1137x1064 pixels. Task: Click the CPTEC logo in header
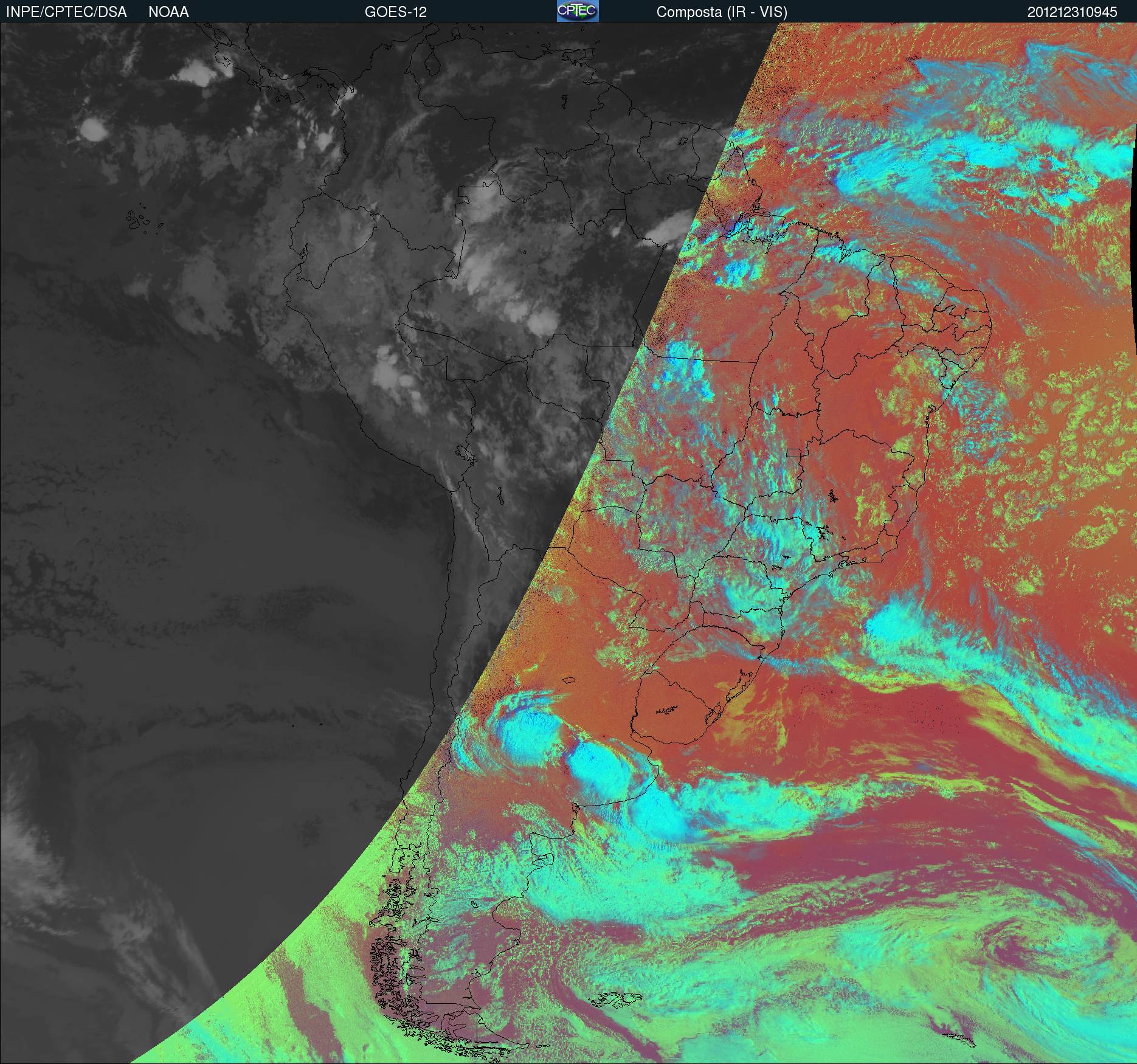(x=578, y=11)
